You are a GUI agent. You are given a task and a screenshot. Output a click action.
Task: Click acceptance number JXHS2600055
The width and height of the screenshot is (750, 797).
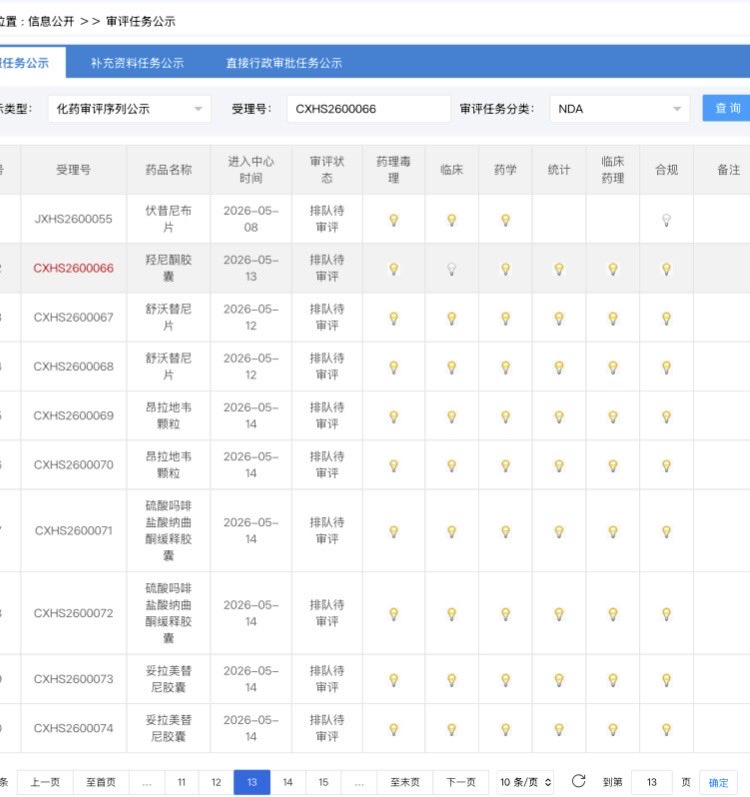click(x=74, y=219)
